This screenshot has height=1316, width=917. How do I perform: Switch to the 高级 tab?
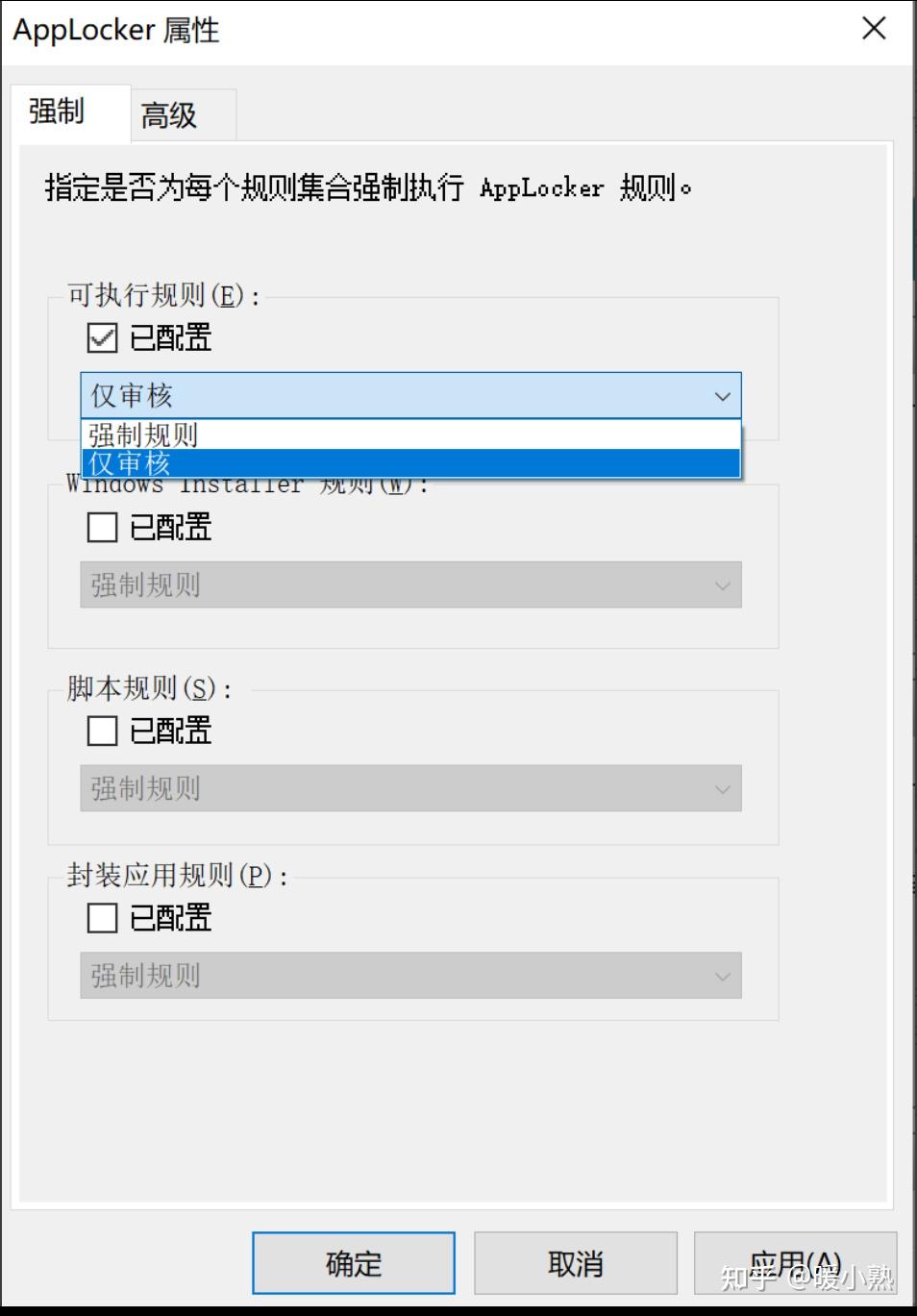[x=169, y=114]
